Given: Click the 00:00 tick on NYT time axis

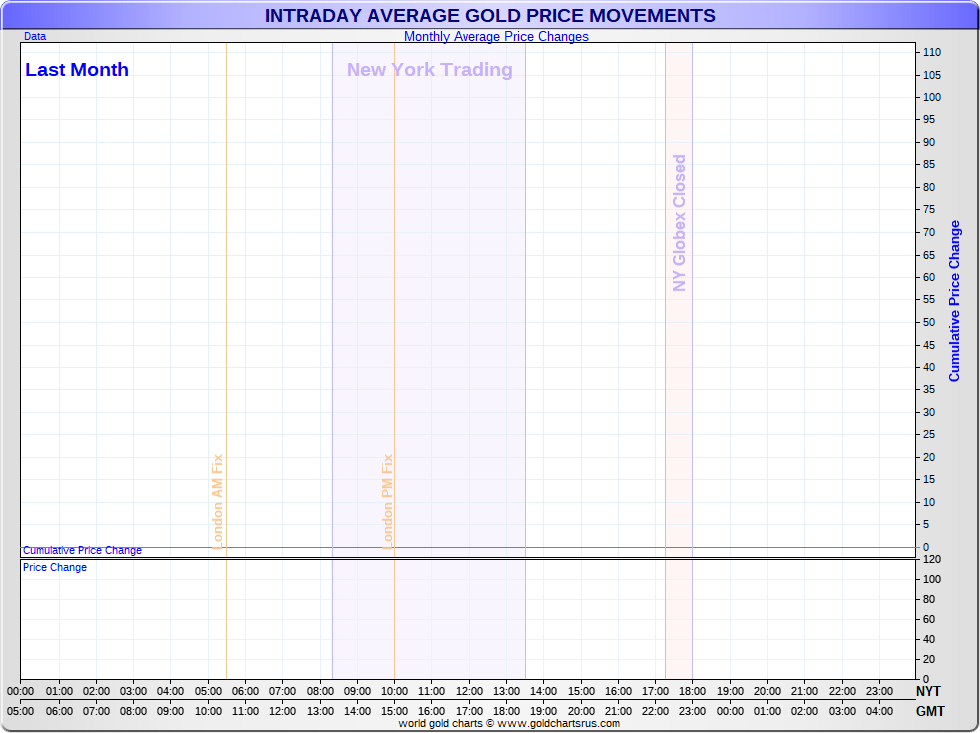Looking at the screenshot, I should point(20,691).
